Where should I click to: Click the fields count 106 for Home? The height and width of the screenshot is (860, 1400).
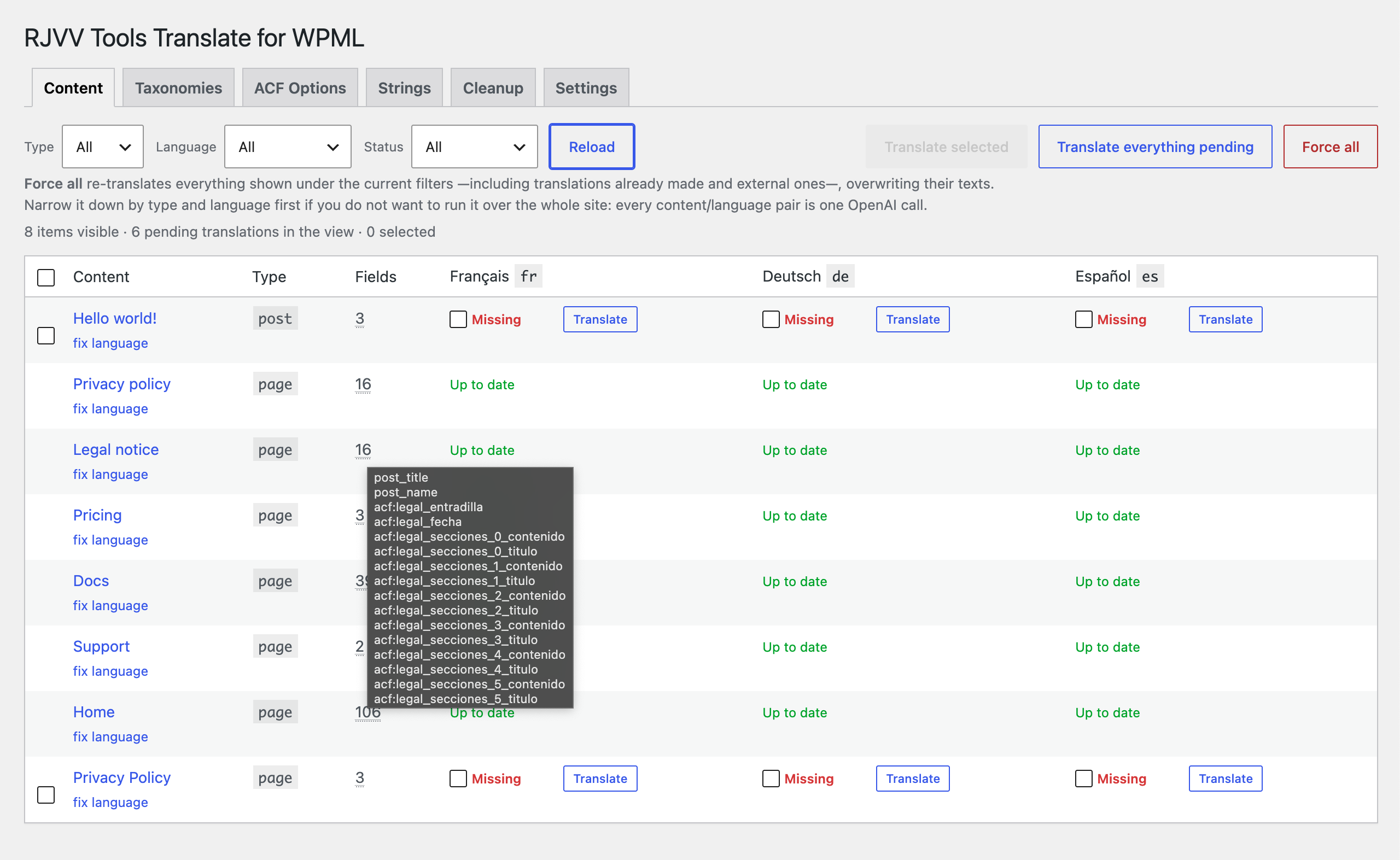point(367,712)
